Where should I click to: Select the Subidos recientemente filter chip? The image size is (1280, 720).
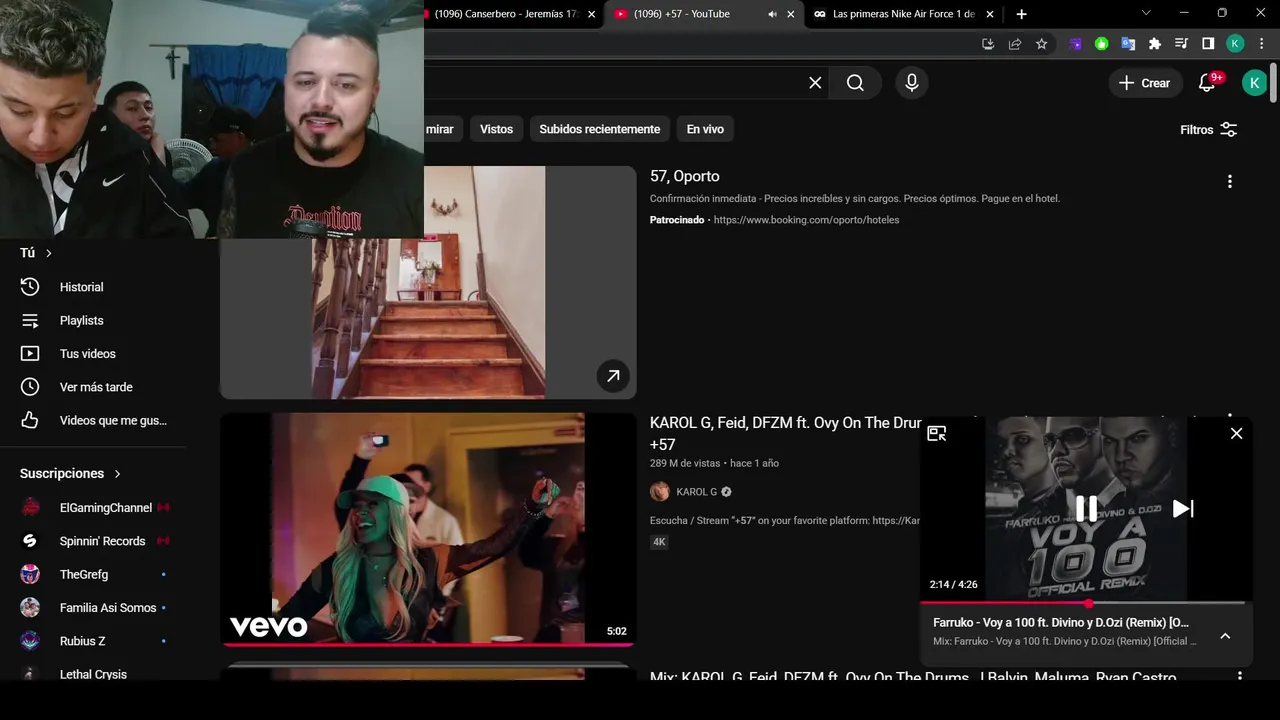tap(599, 129)
